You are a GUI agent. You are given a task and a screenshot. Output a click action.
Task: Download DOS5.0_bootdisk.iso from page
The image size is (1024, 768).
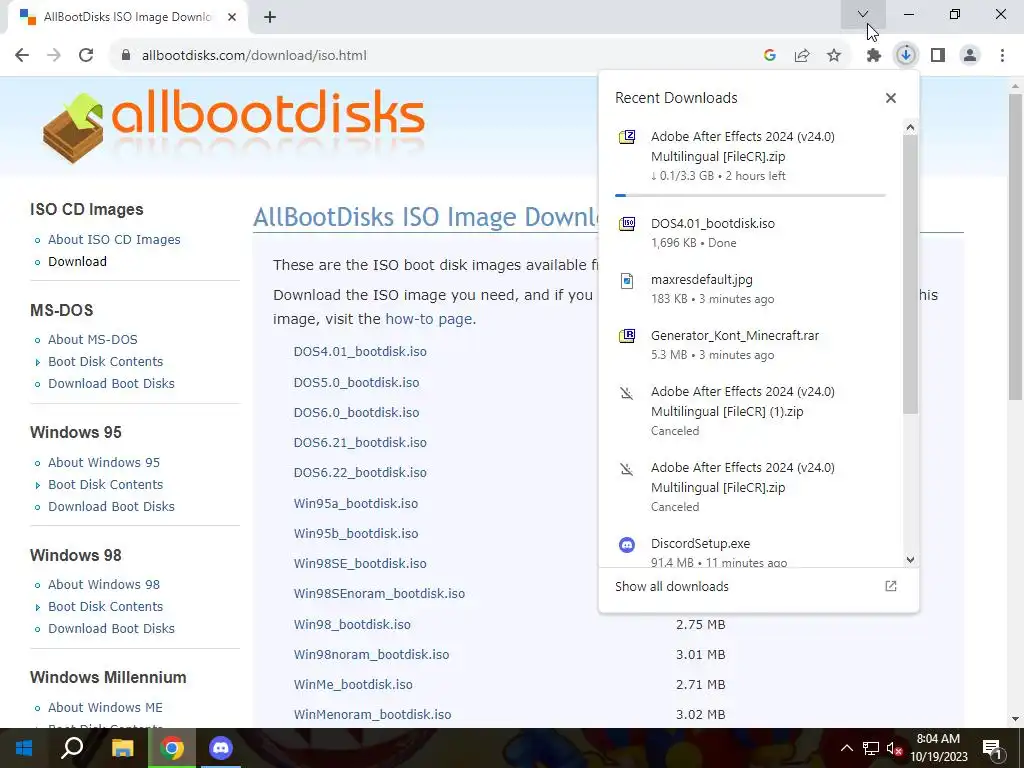[x=357, y=382]
